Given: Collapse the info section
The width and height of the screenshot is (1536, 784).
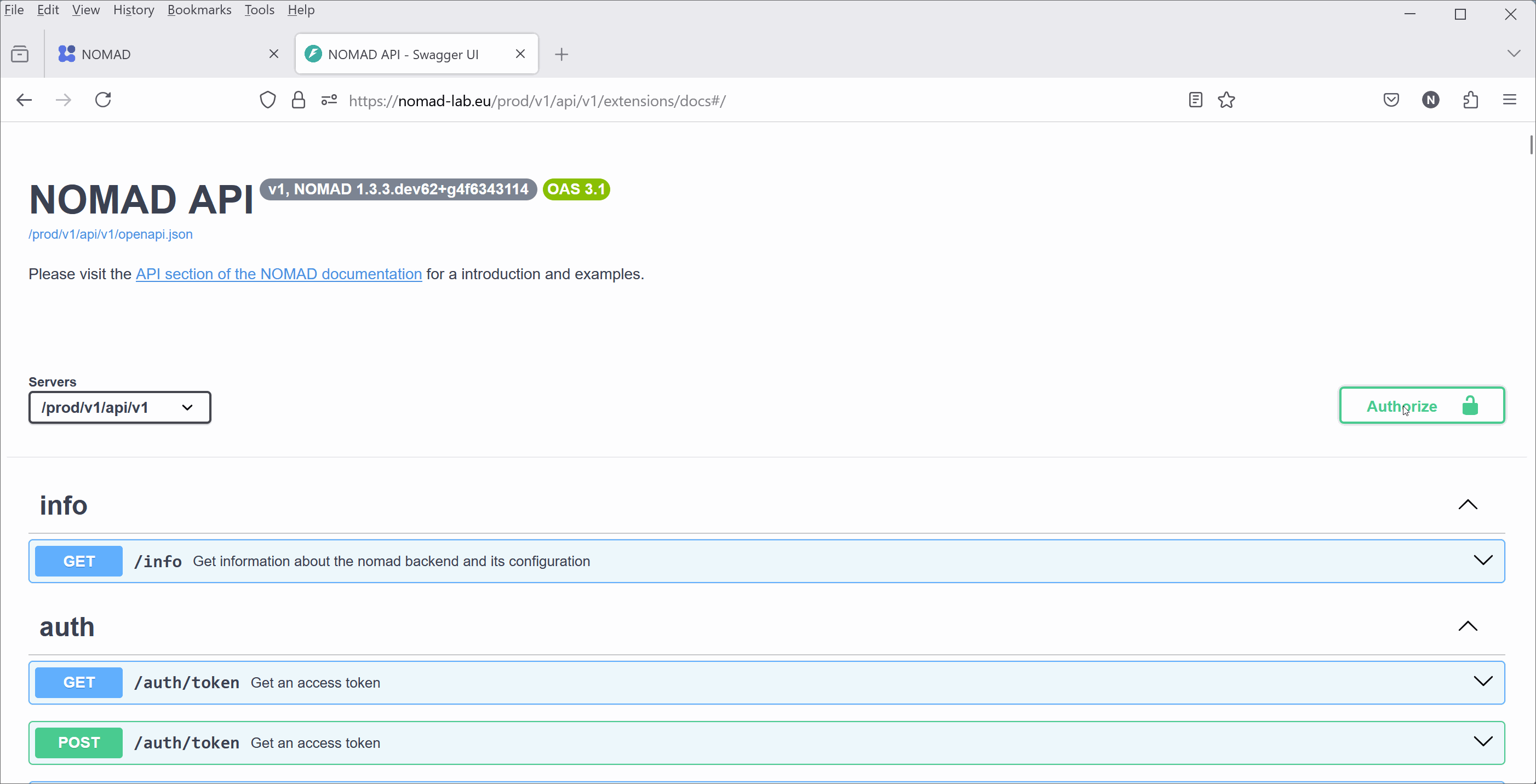Looking at the screenshot, I should coord(1468,505).
